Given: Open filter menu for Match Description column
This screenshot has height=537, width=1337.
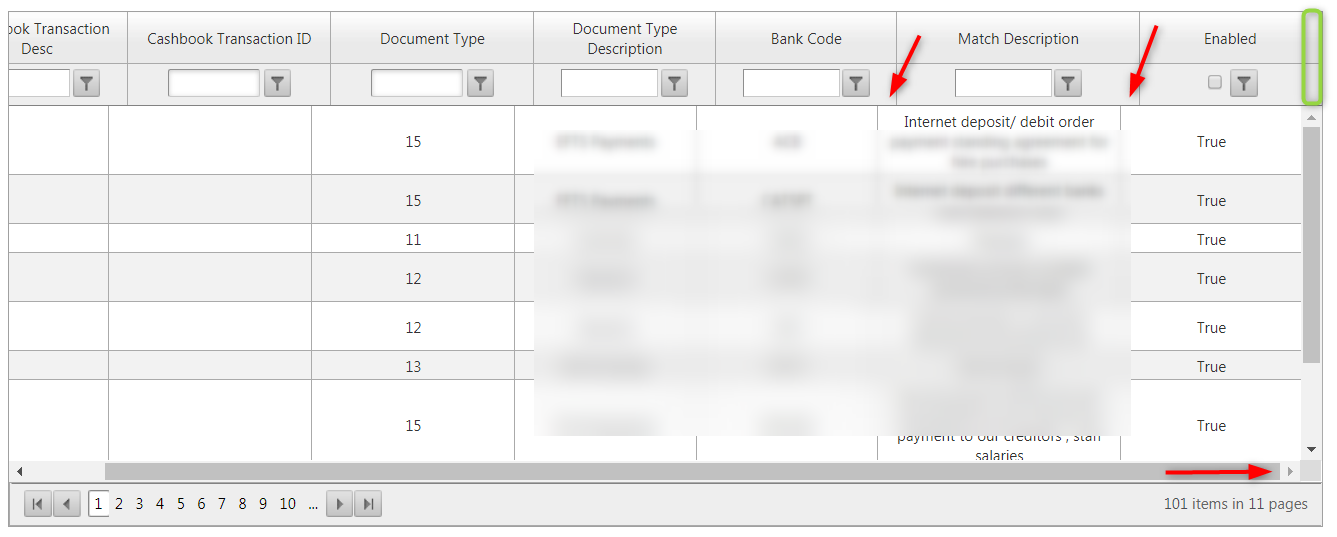Looking at the screenshot, I should [x=1069, y=83].
